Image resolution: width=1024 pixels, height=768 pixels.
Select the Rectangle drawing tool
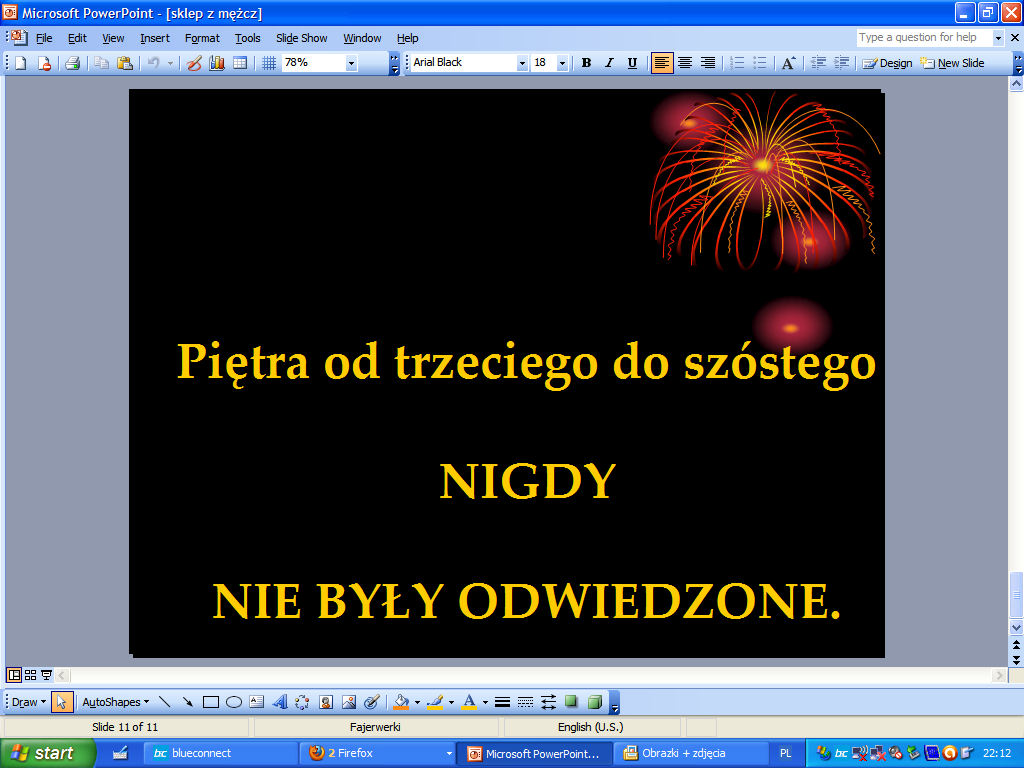coord(210,702)
